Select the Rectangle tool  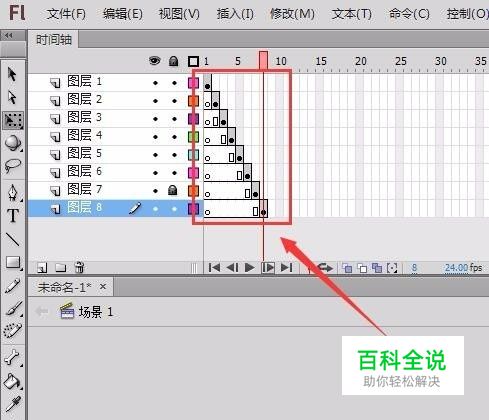(x=13, y=263)
